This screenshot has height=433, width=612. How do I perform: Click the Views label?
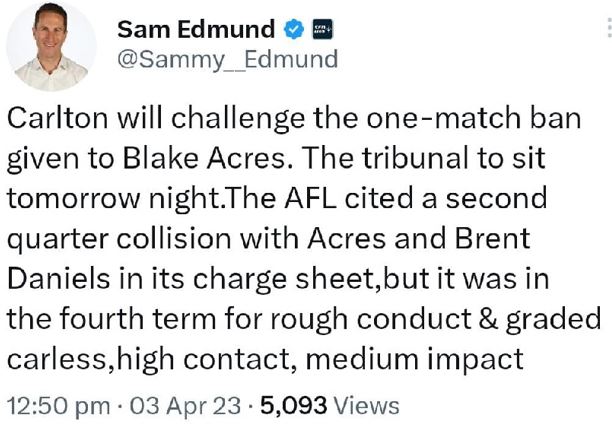(366, 406)
